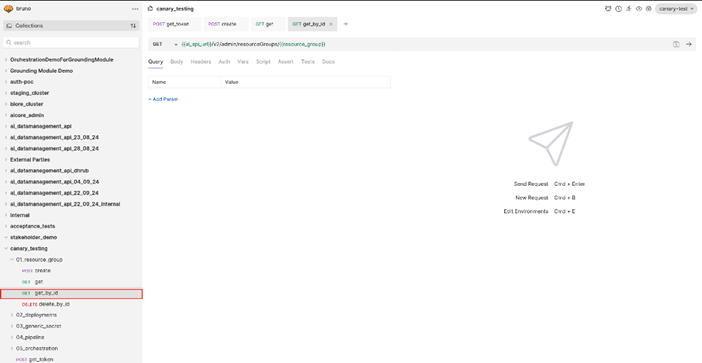Click the Collections icon in sidebar header
This screenshot has width=702, height=363.
pos(9,26)
